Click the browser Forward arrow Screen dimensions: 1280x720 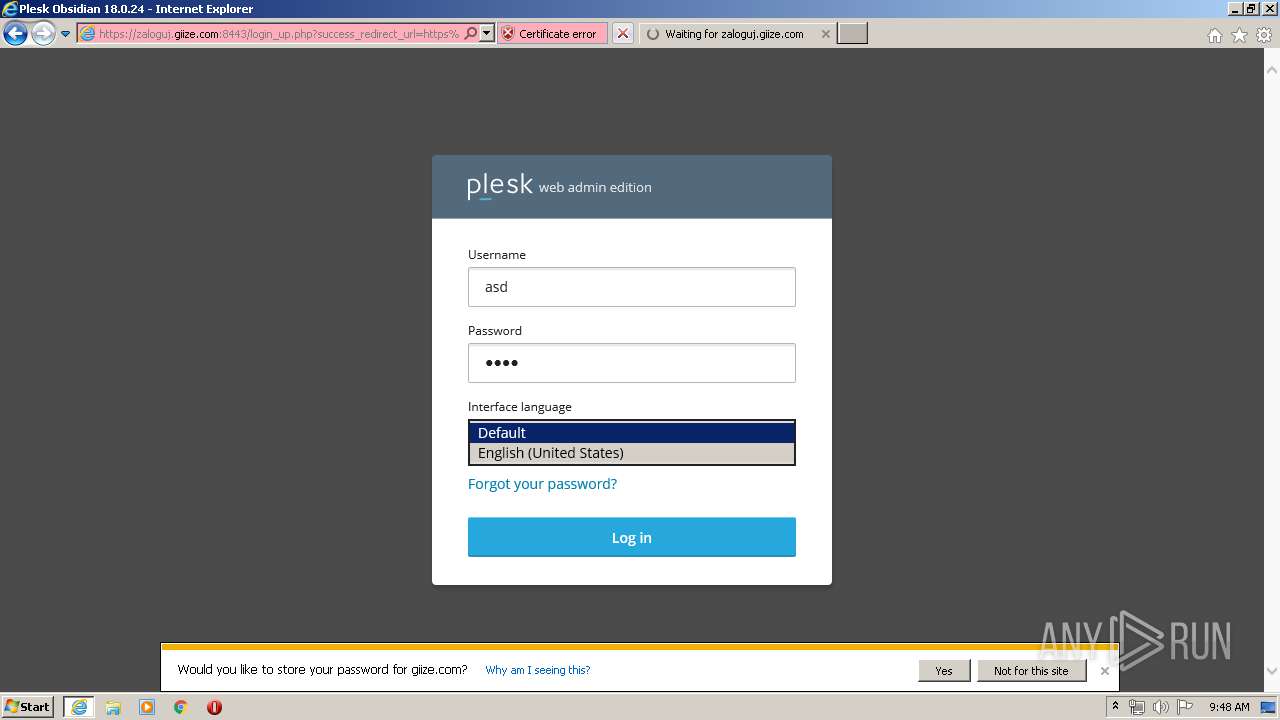(43, 34)
